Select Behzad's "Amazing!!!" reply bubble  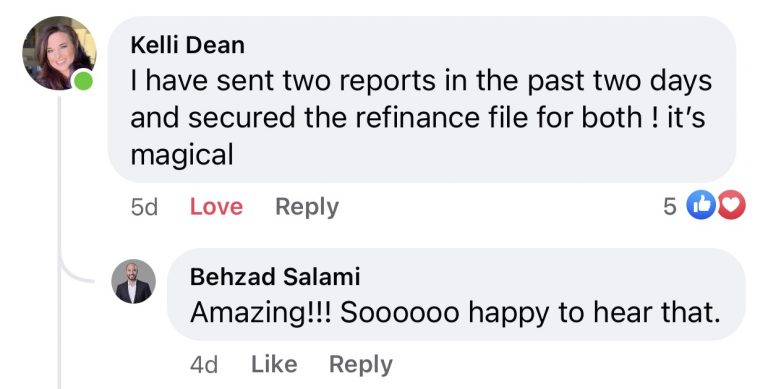pyautogui.click(x=456, y=294)
